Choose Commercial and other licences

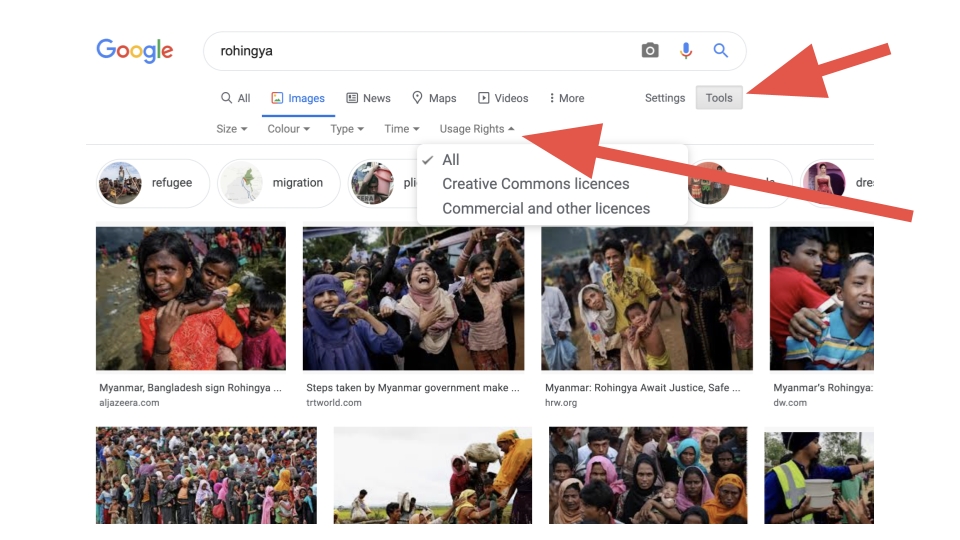(545, 208)
